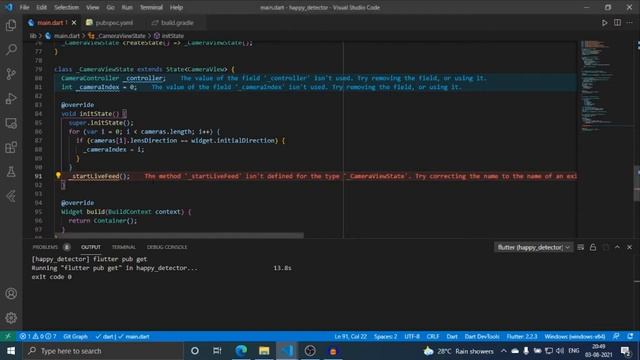
Task: Click Ln 91, Col 22 indicator
Action: (351, 336)
